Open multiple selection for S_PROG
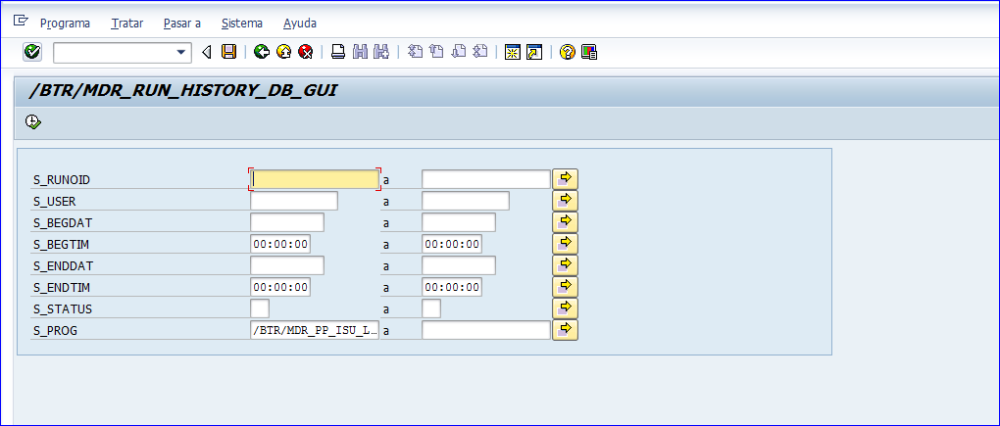 pos(565,330)
